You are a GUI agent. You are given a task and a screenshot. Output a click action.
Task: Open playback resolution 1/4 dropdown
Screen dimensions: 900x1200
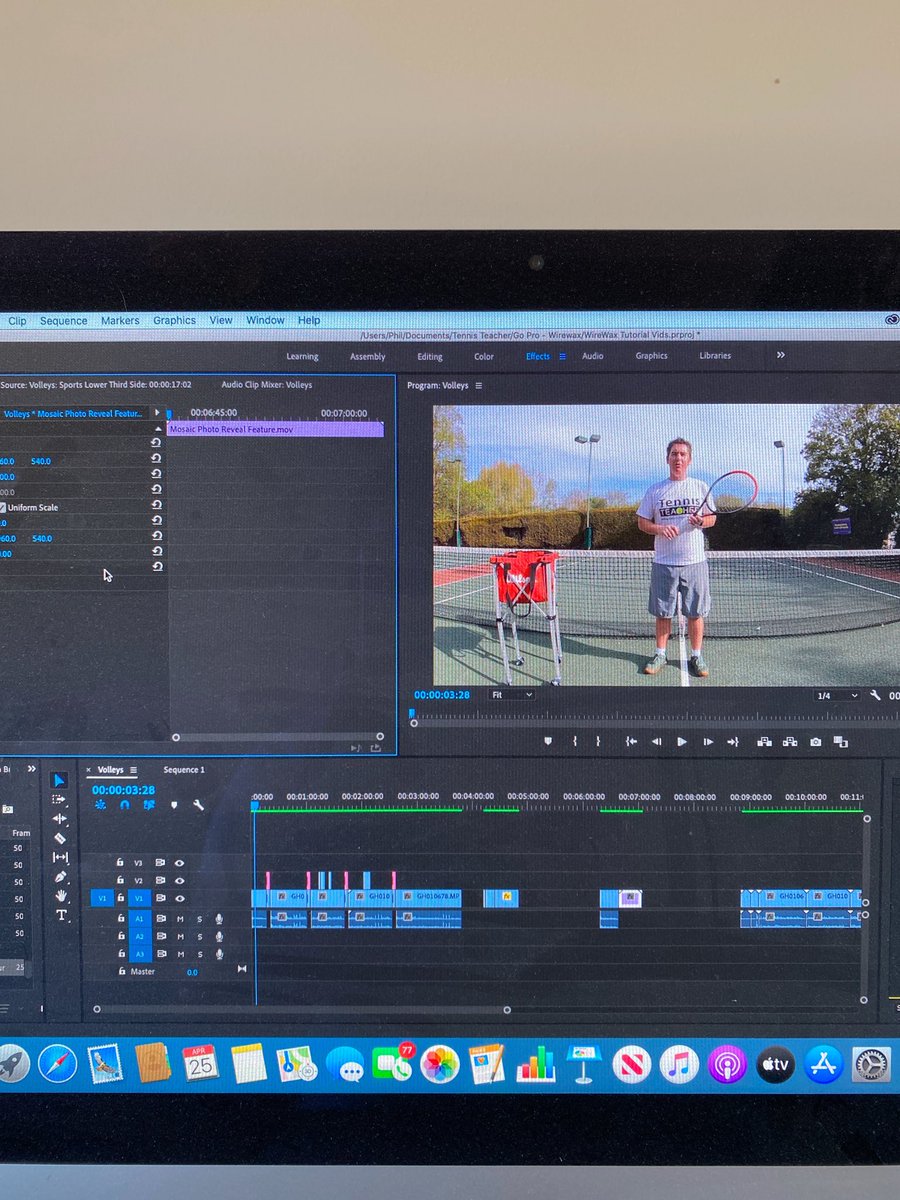(x=836, y=695)
